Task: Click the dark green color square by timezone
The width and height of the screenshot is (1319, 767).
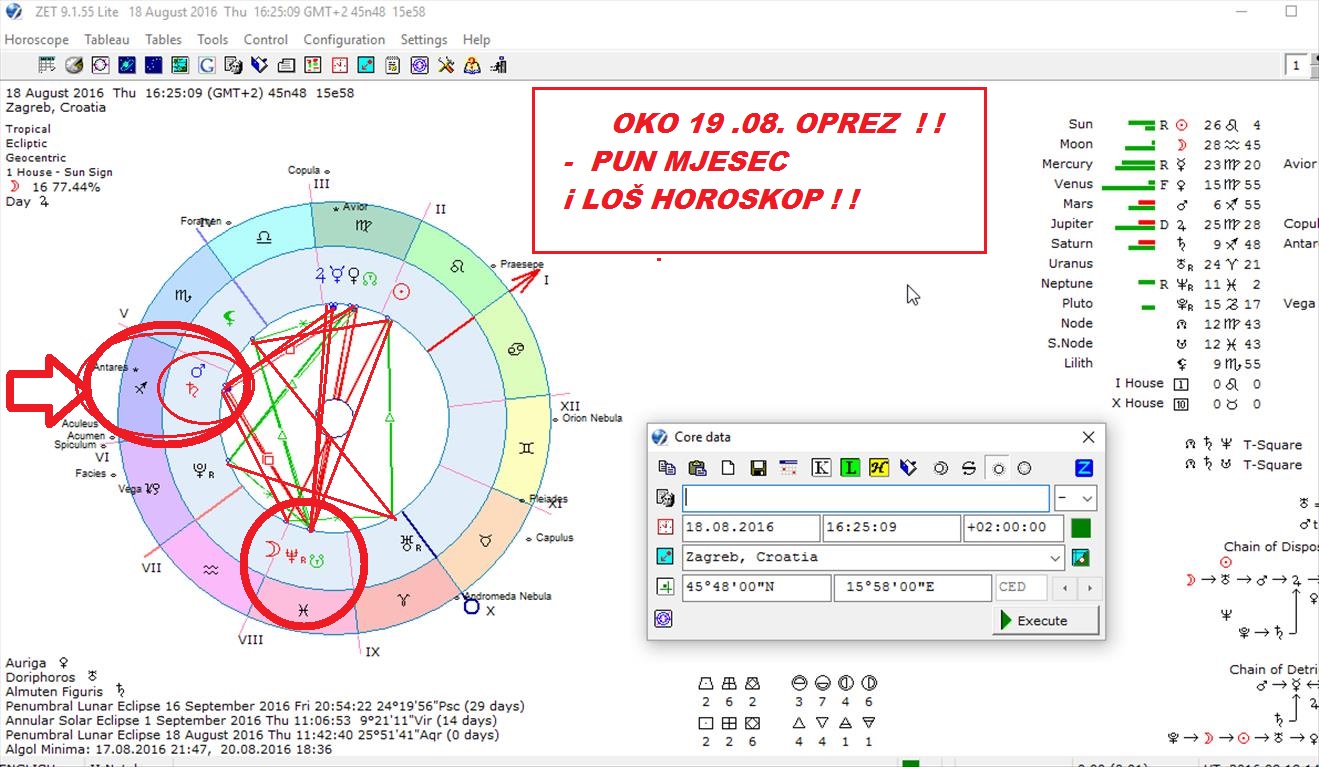Action: click(1080, 528)
